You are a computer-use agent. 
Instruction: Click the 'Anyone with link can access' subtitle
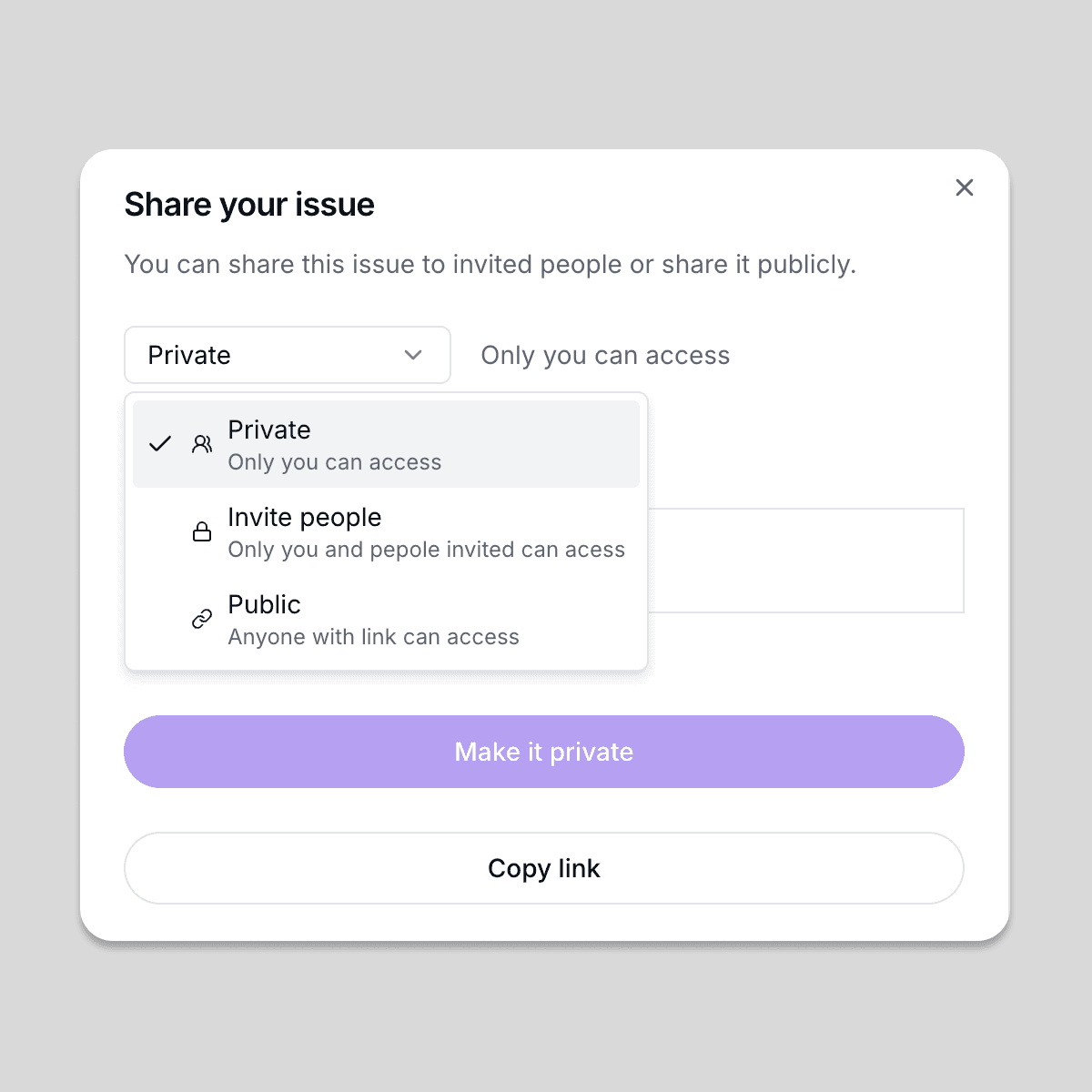click(x=373, y=637)
